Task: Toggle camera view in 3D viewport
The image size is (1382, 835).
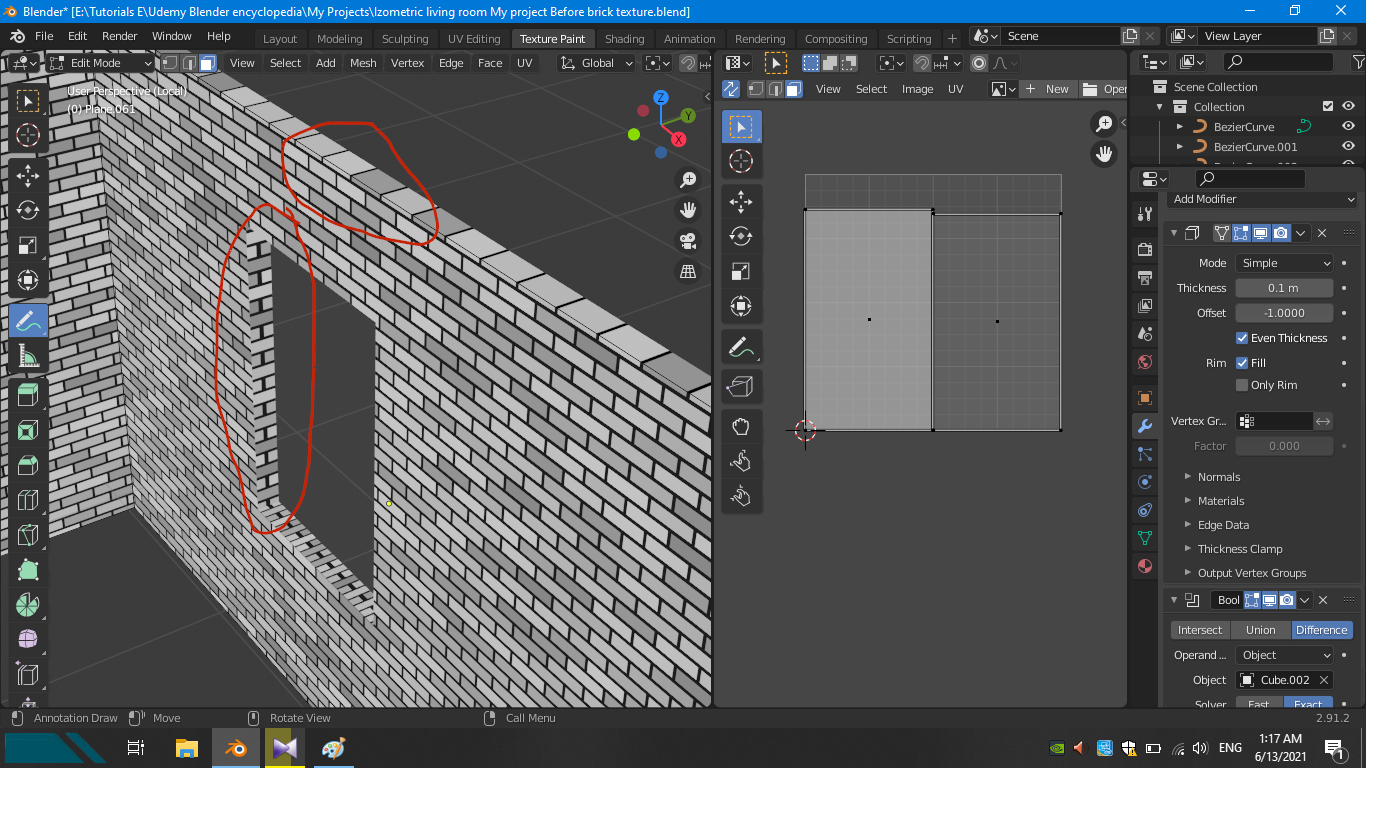Action: [x=688, y=241]
